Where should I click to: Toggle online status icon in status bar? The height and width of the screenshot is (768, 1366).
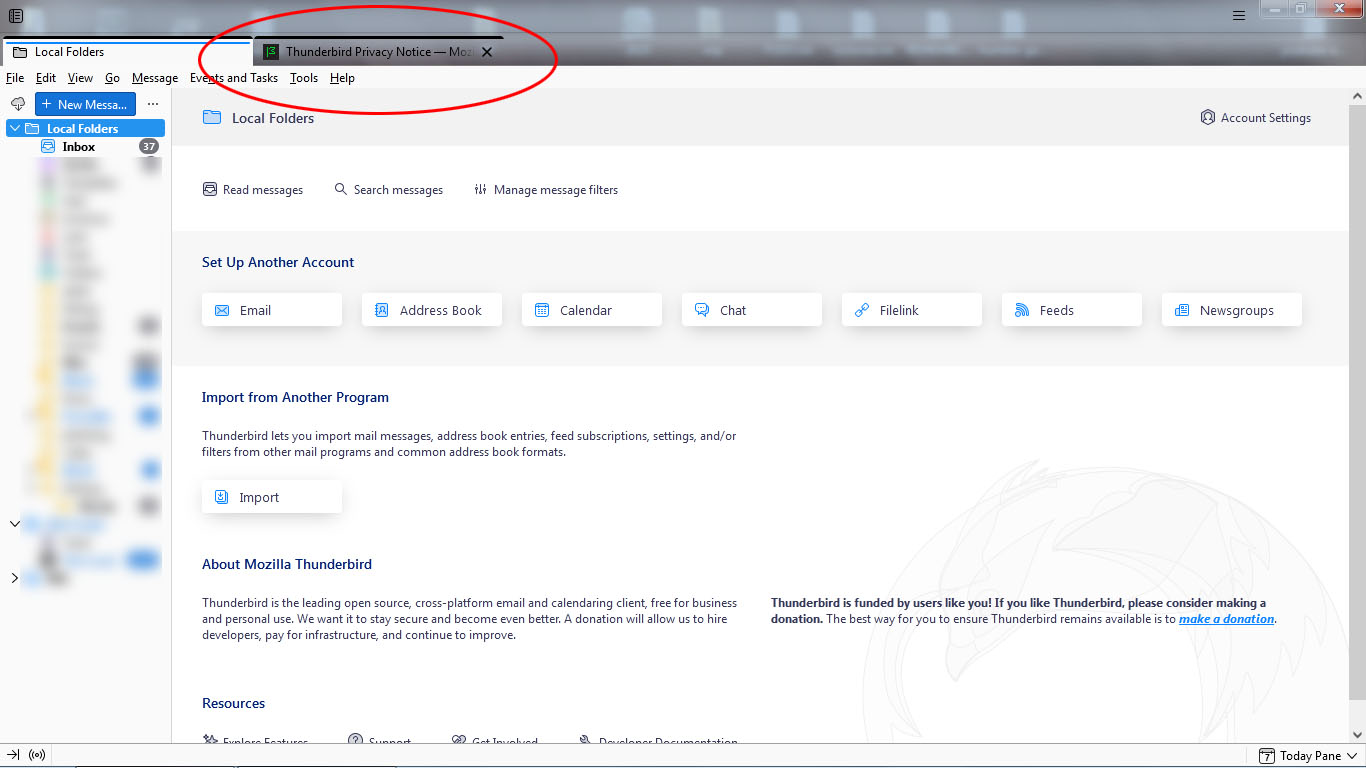click(x=38, y=756)
